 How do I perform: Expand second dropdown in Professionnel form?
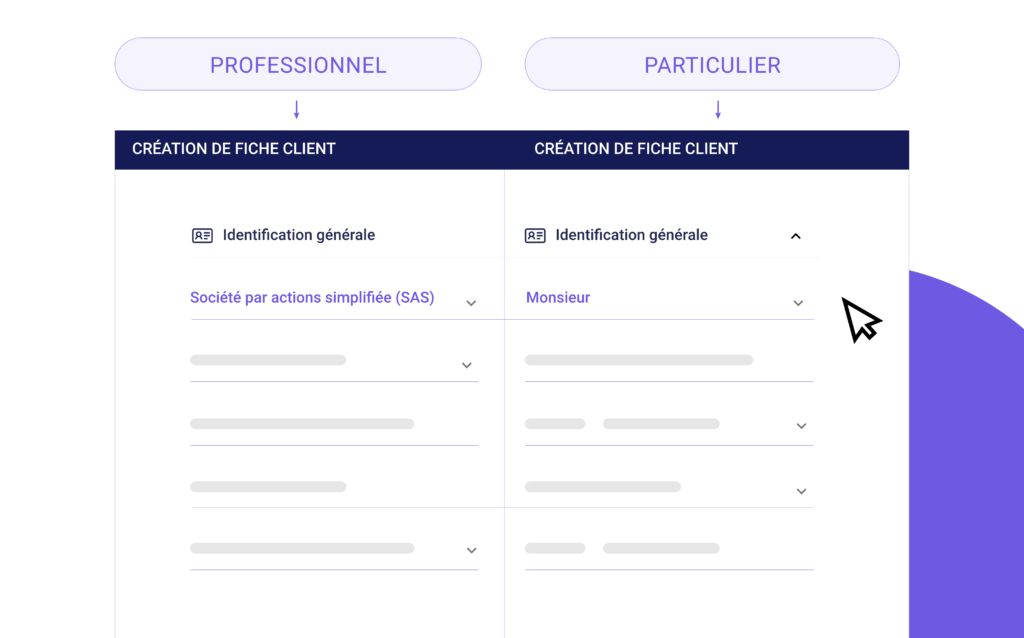point(334,362)
